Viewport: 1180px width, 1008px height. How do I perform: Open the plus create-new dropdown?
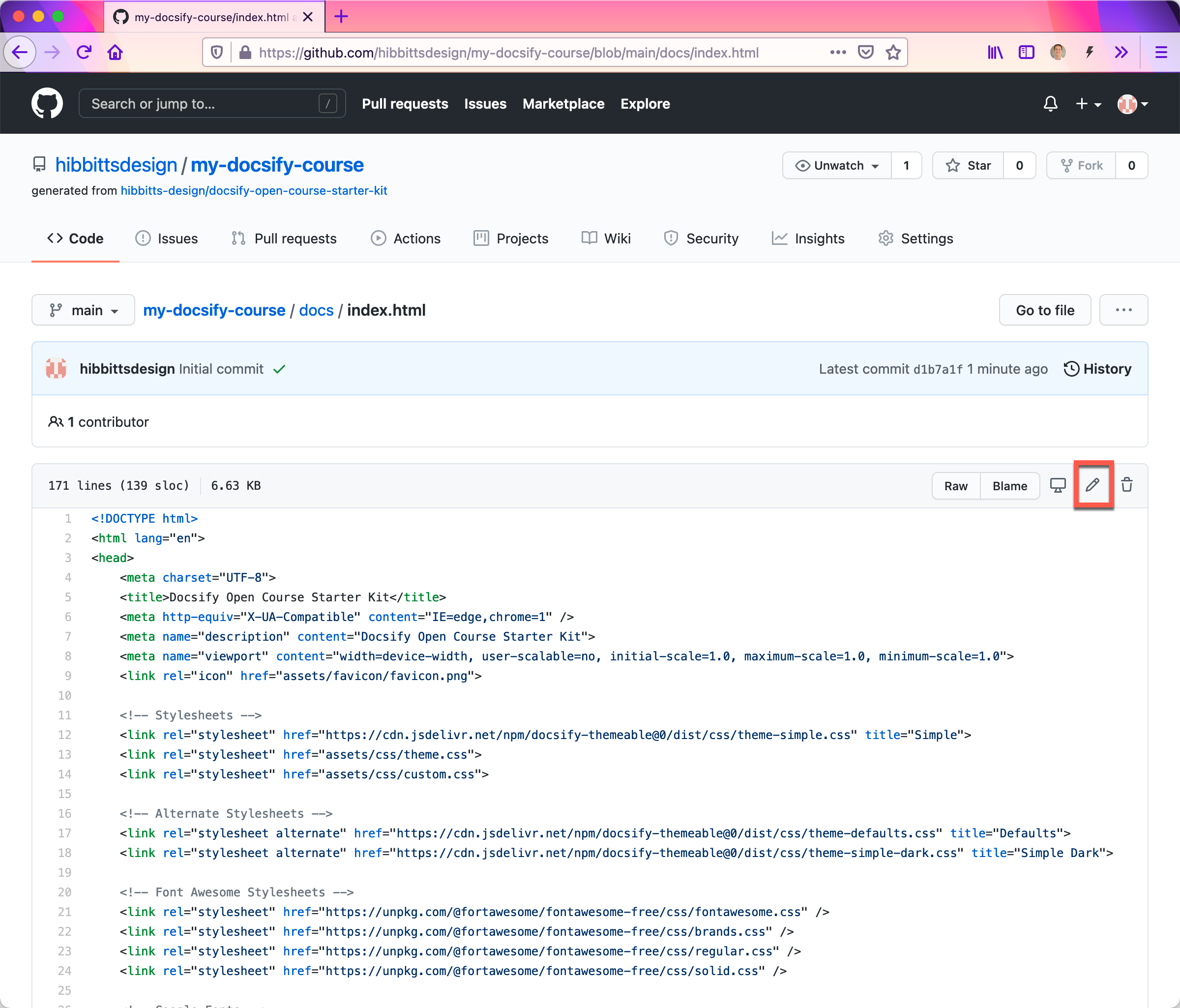(x=1088, y=104)
